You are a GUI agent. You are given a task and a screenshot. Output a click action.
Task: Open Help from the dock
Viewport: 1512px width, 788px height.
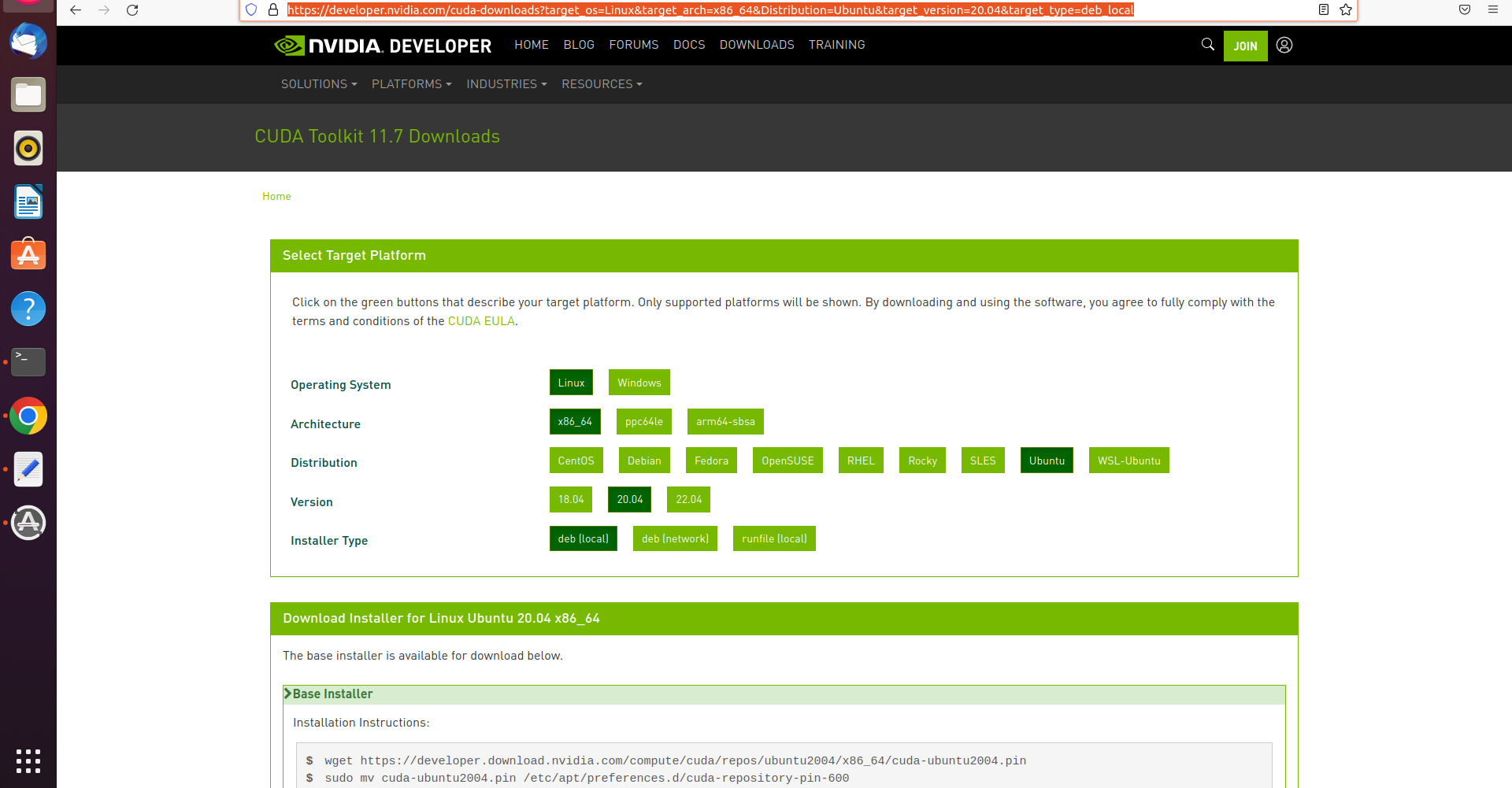click(28, 309)
